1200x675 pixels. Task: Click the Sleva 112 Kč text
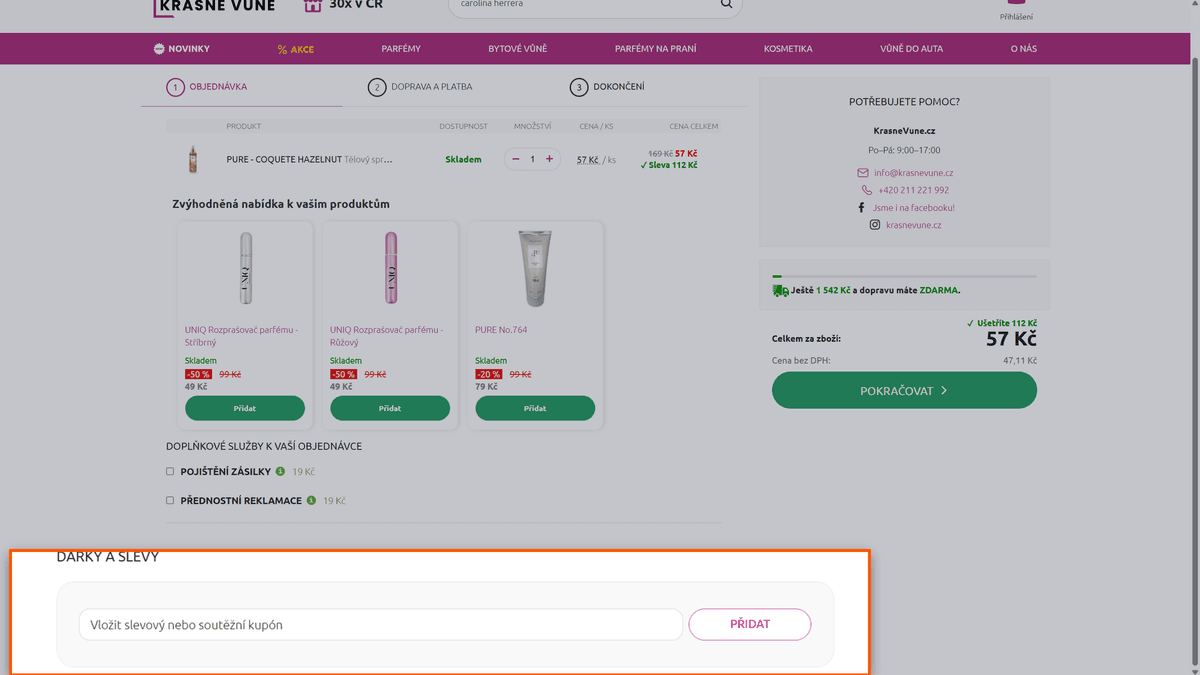tap(669, 165)
